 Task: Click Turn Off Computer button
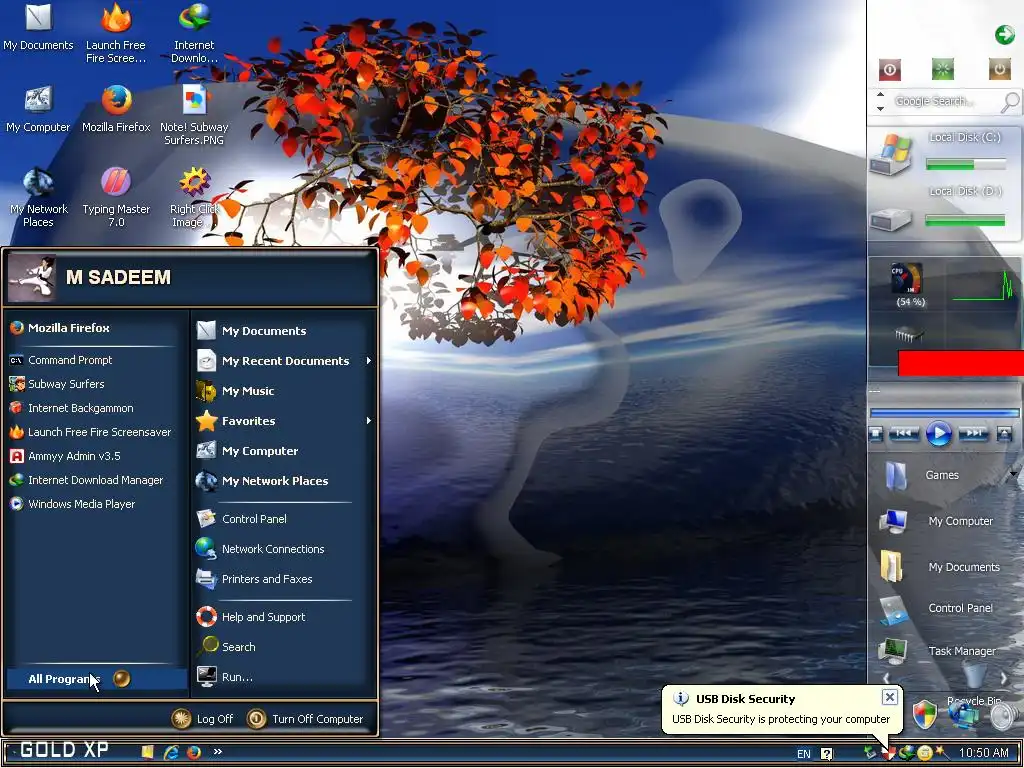(305, 719)
